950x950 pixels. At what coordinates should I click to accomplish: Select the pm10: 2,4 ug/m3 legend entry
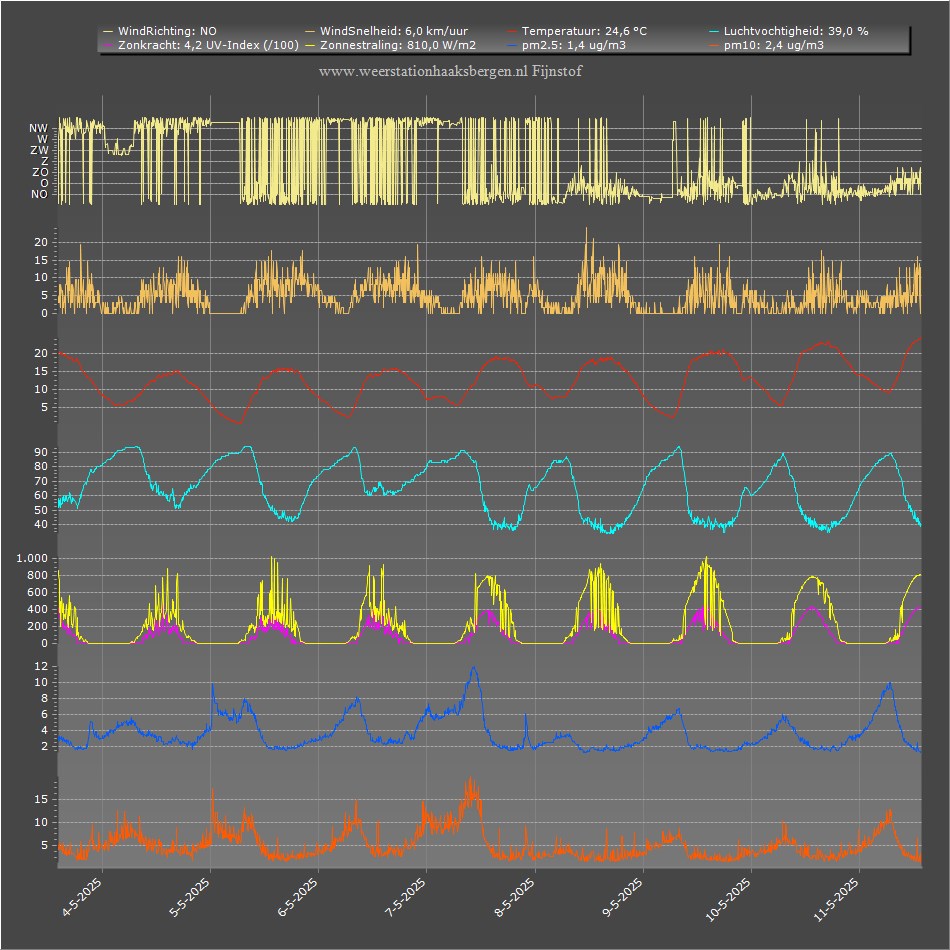766,45
